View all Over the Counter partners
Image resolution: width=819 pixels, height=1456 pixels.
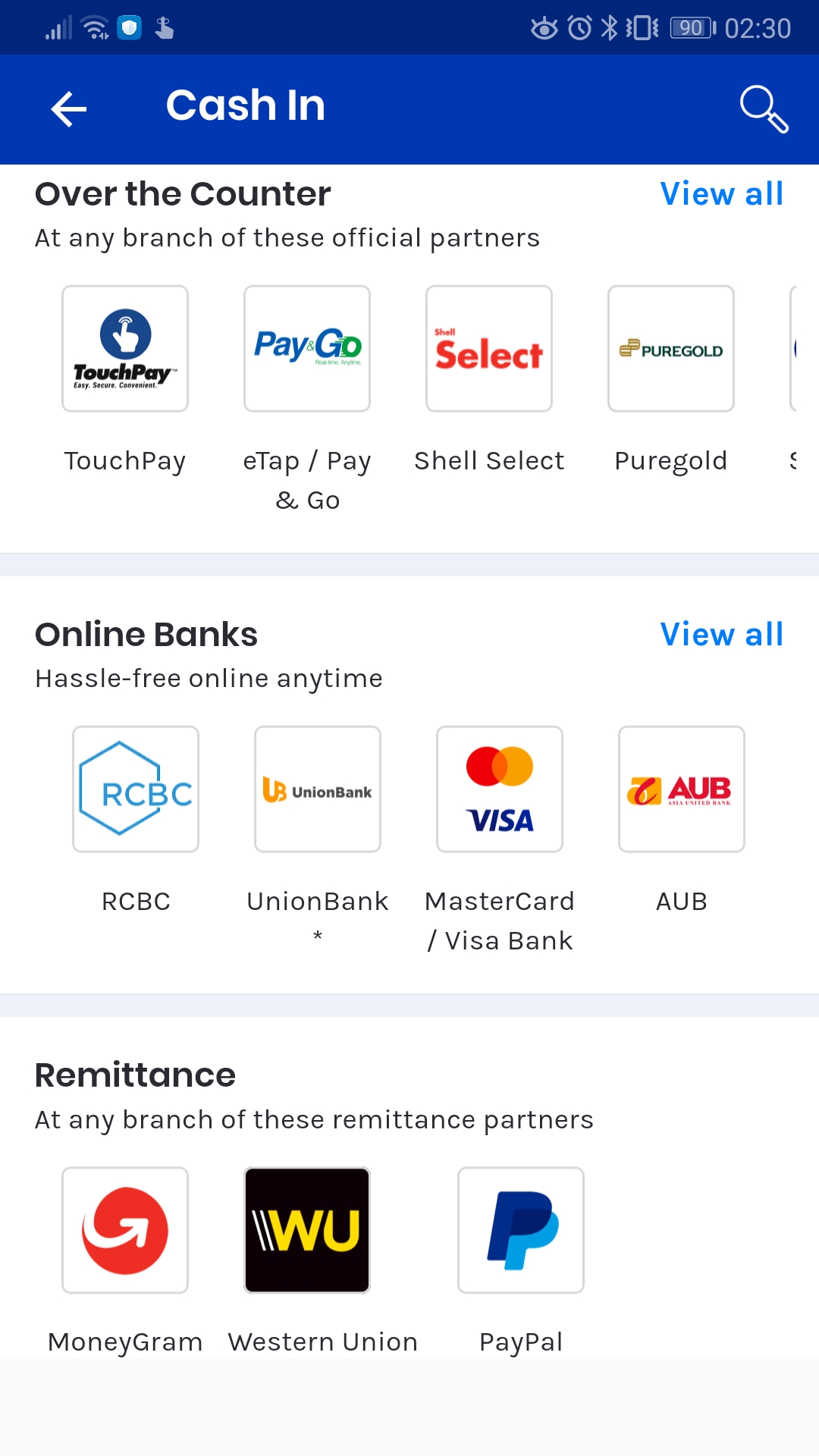721,194
